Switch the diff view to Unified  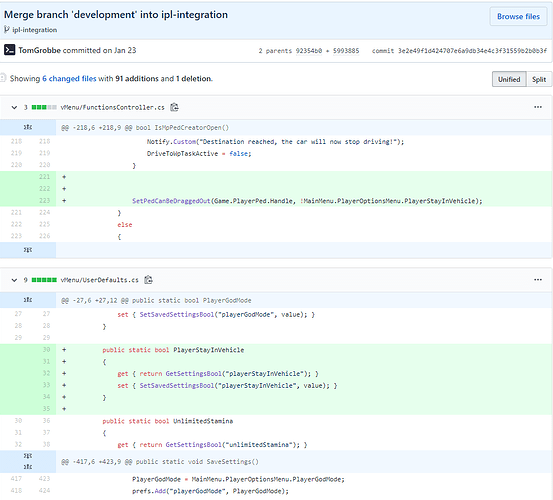click(509, 79)
